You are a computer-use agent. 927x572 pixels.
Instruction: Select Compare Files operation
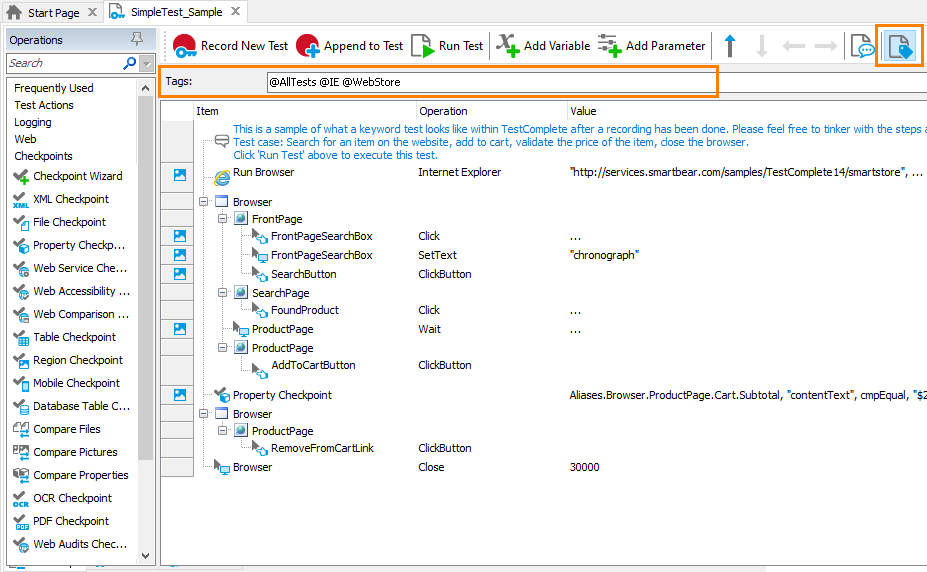(x=57, y=430)
